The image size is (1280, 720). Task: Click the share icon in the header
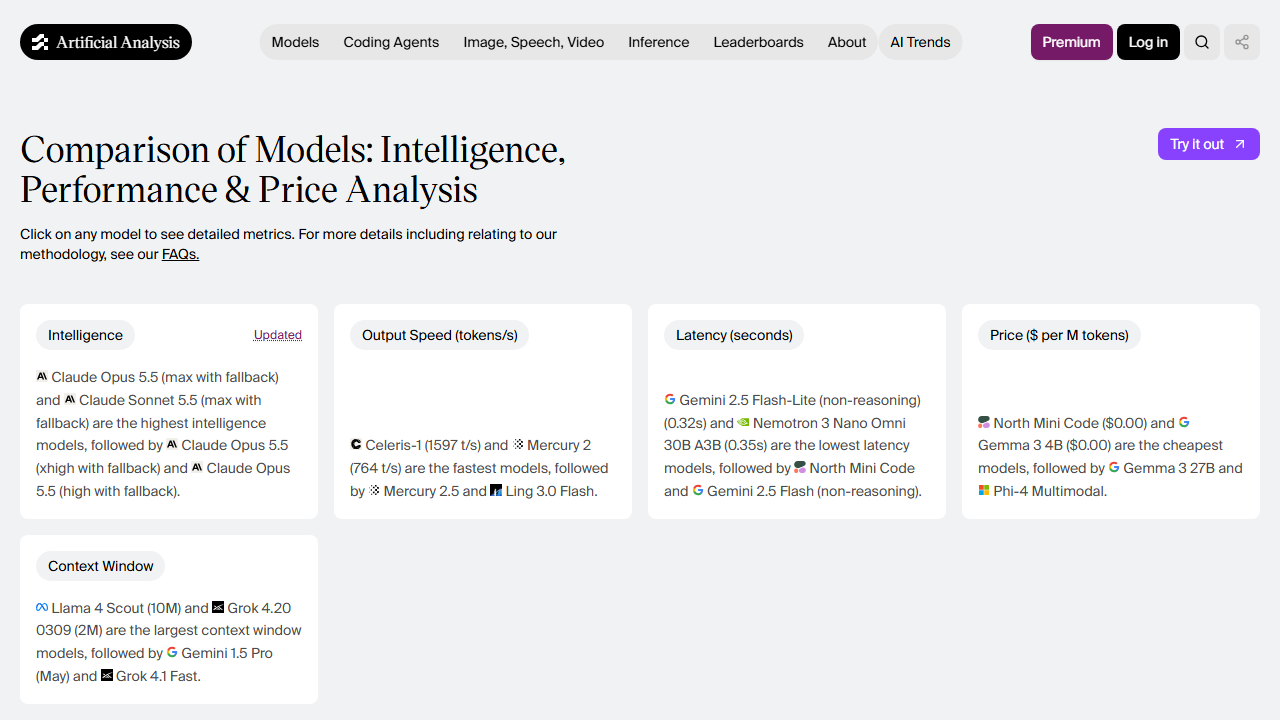click(x=1242, y=42)
